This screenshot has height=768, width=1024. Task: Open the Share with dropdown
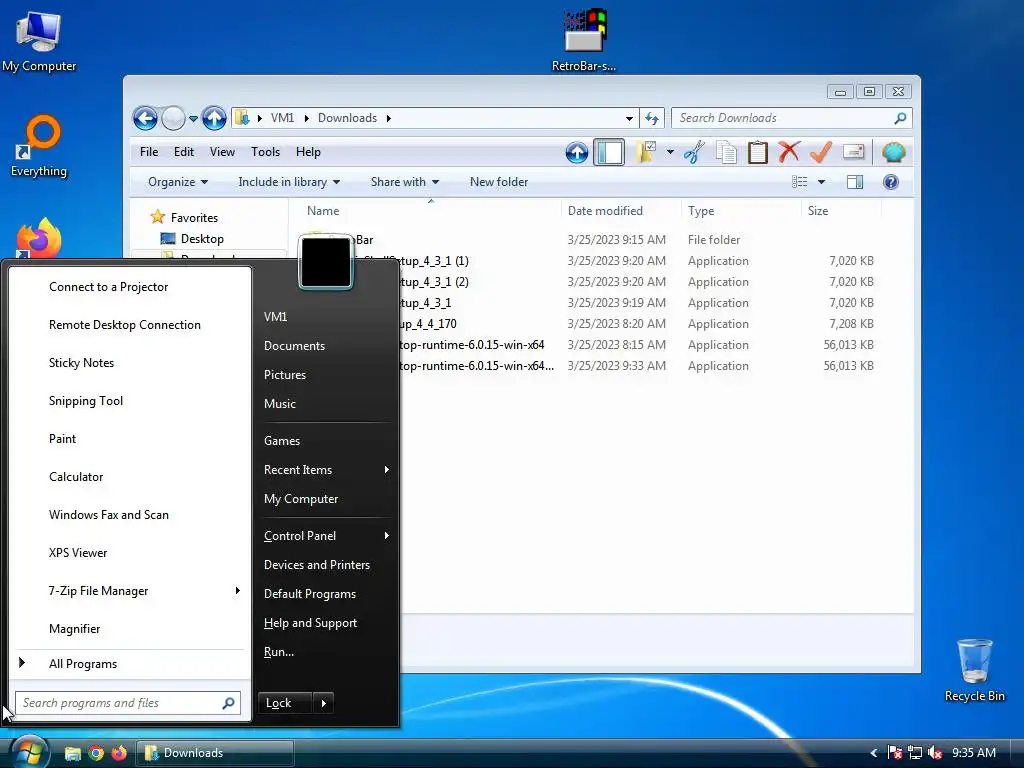point(404,182)
